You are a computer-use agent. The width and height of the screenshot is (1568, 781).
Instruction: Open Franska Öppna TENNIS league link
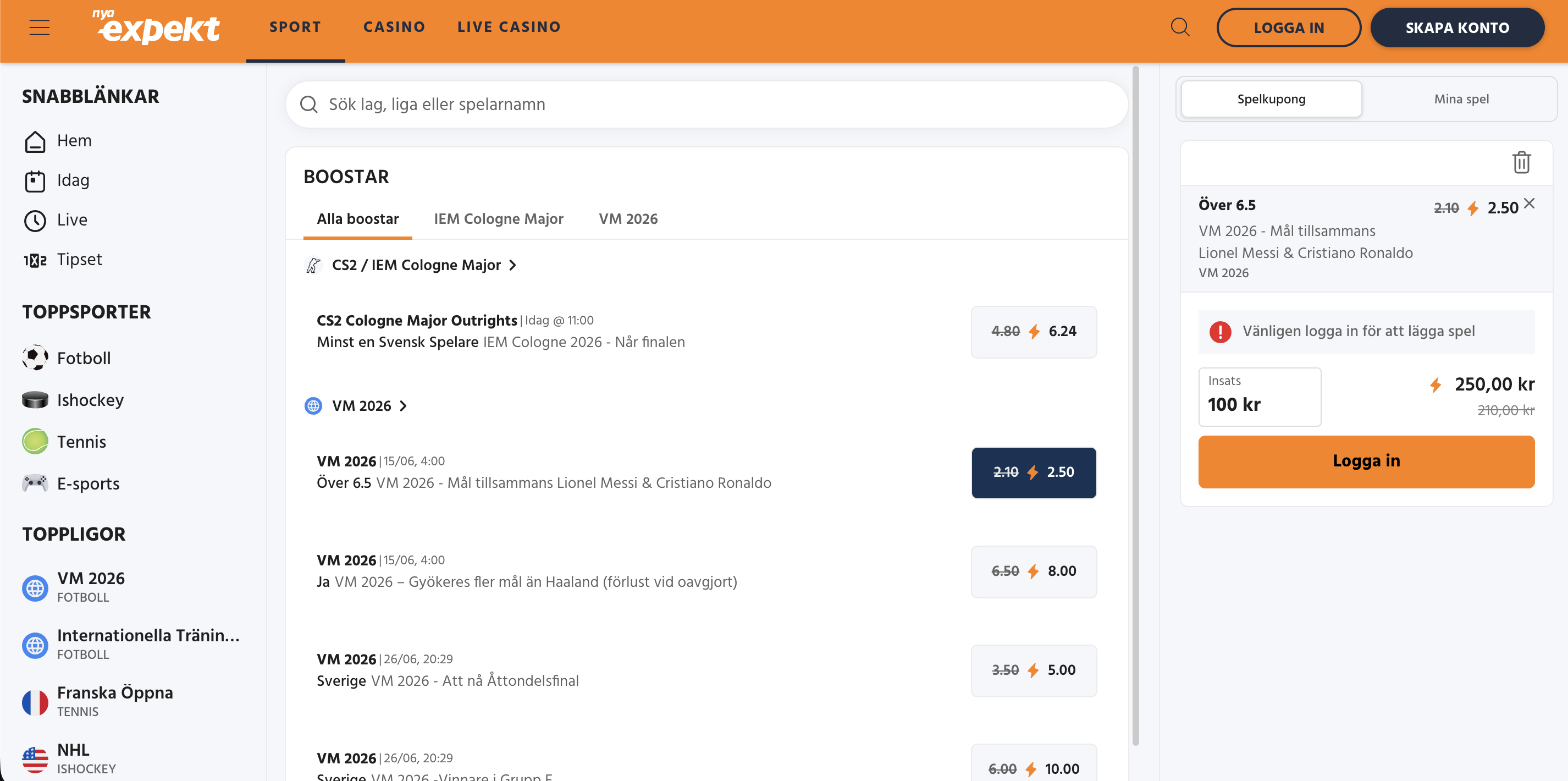(115, 702)
